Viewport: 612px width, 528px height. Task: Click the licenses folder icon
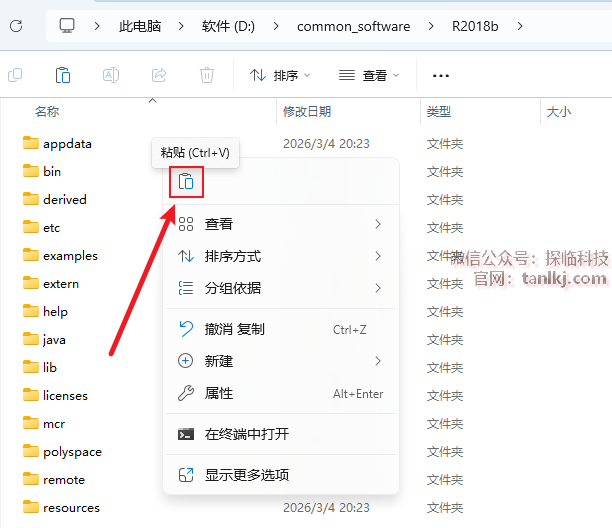pos(31,395)
